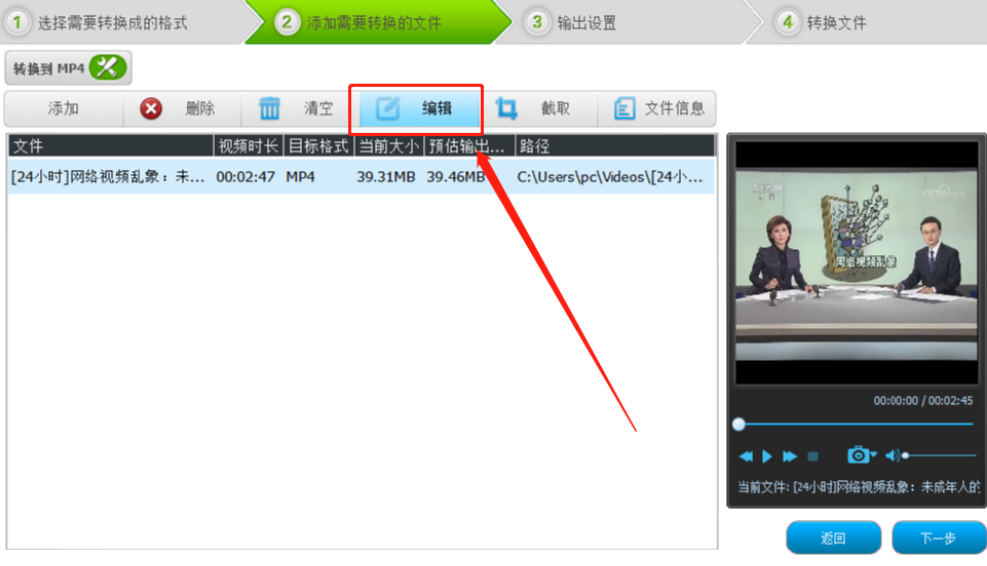The width and height of the screenshot is (987, 566).
Task: Select the file row [24小时]网络视频乱象
Action: (x=361, y=177)
